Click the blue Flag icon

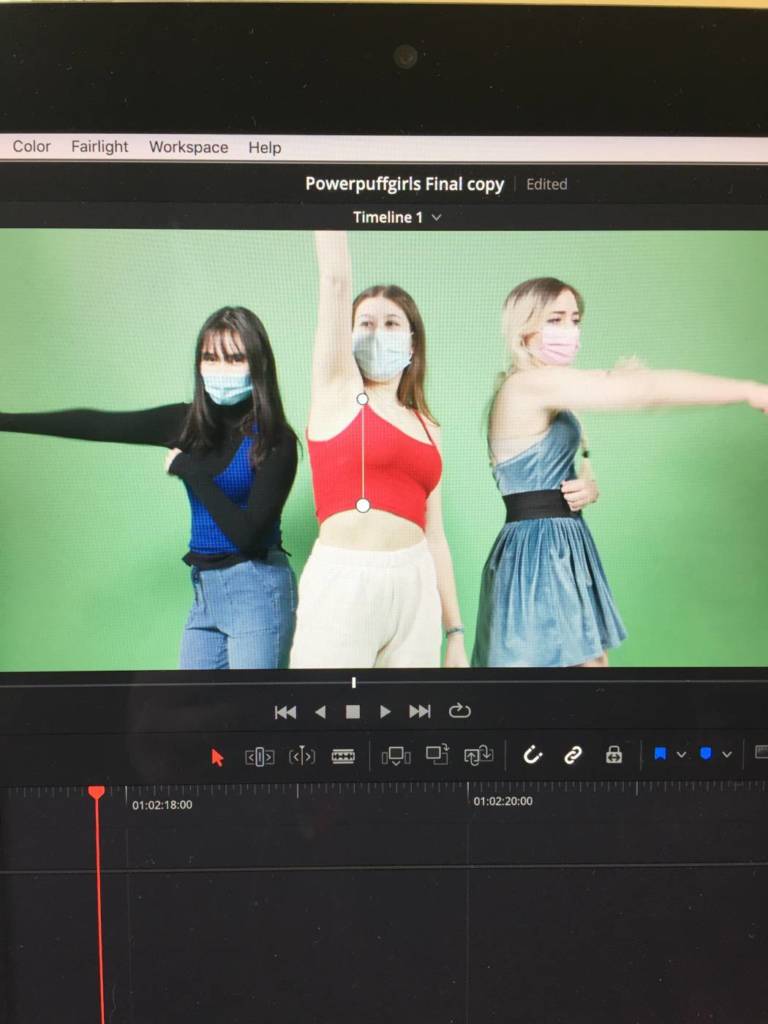[x=660, y=754]
